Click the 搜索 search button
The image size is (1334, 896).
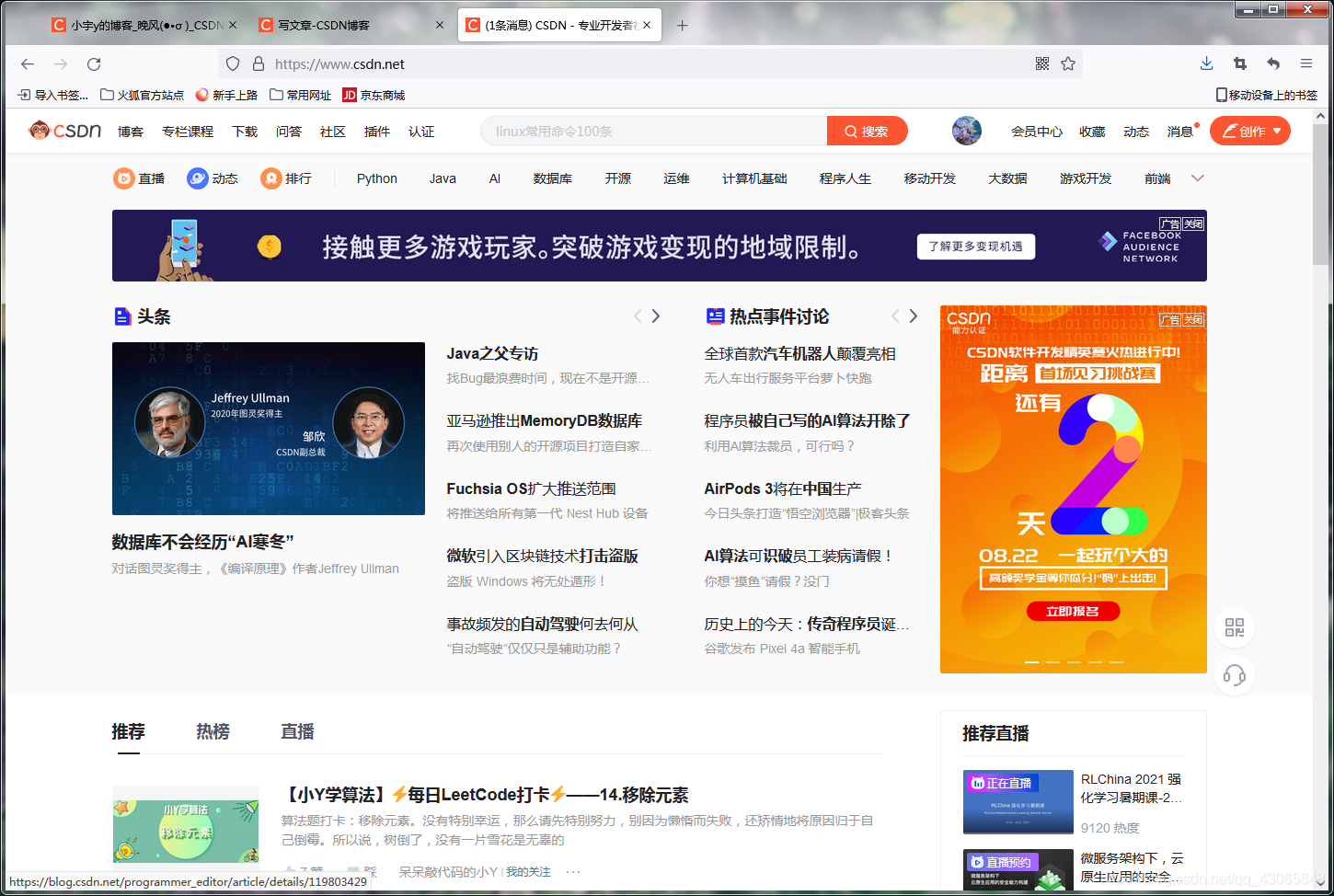868,131
